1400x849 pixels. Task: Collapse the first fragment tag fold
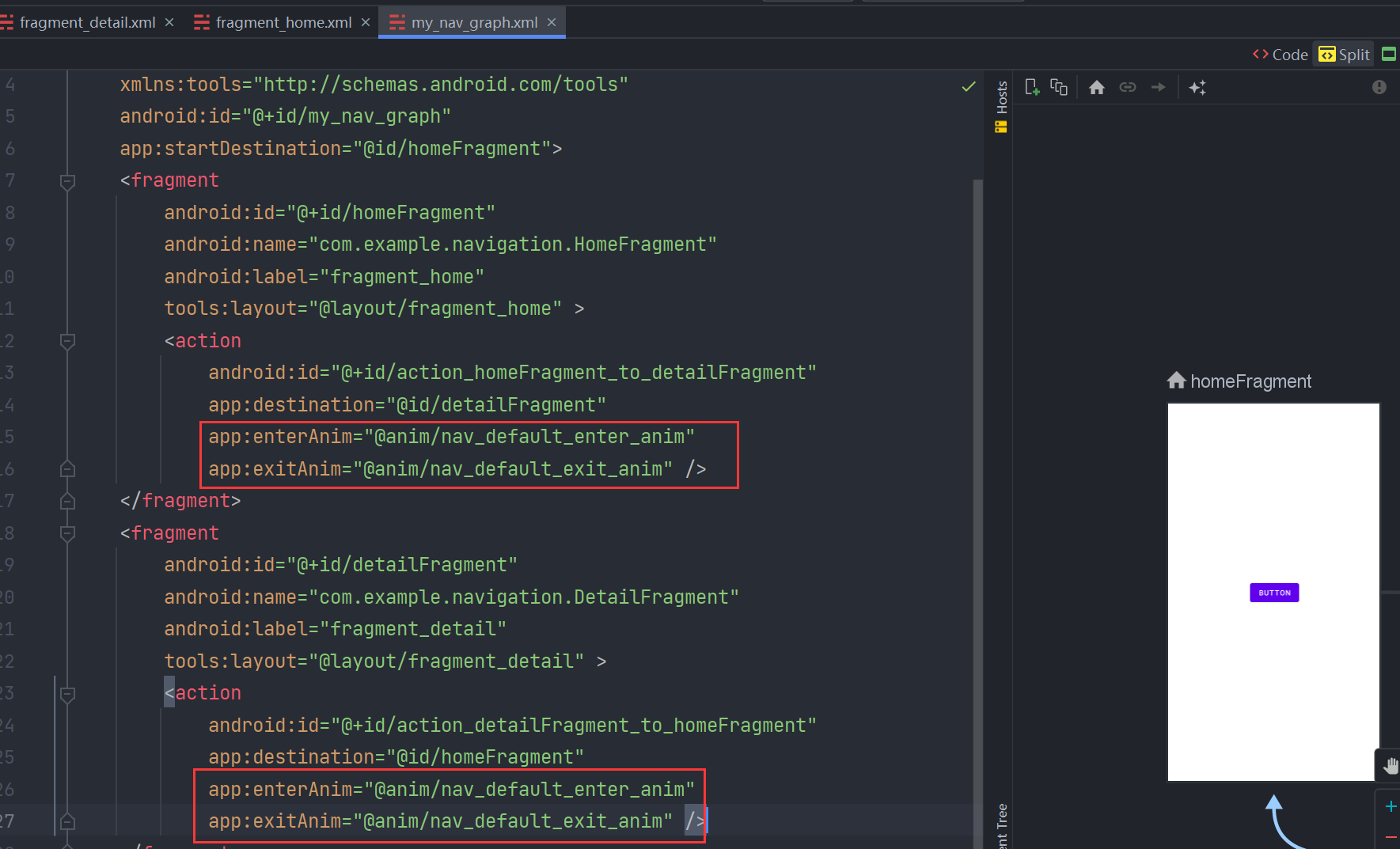coord(67,181)
